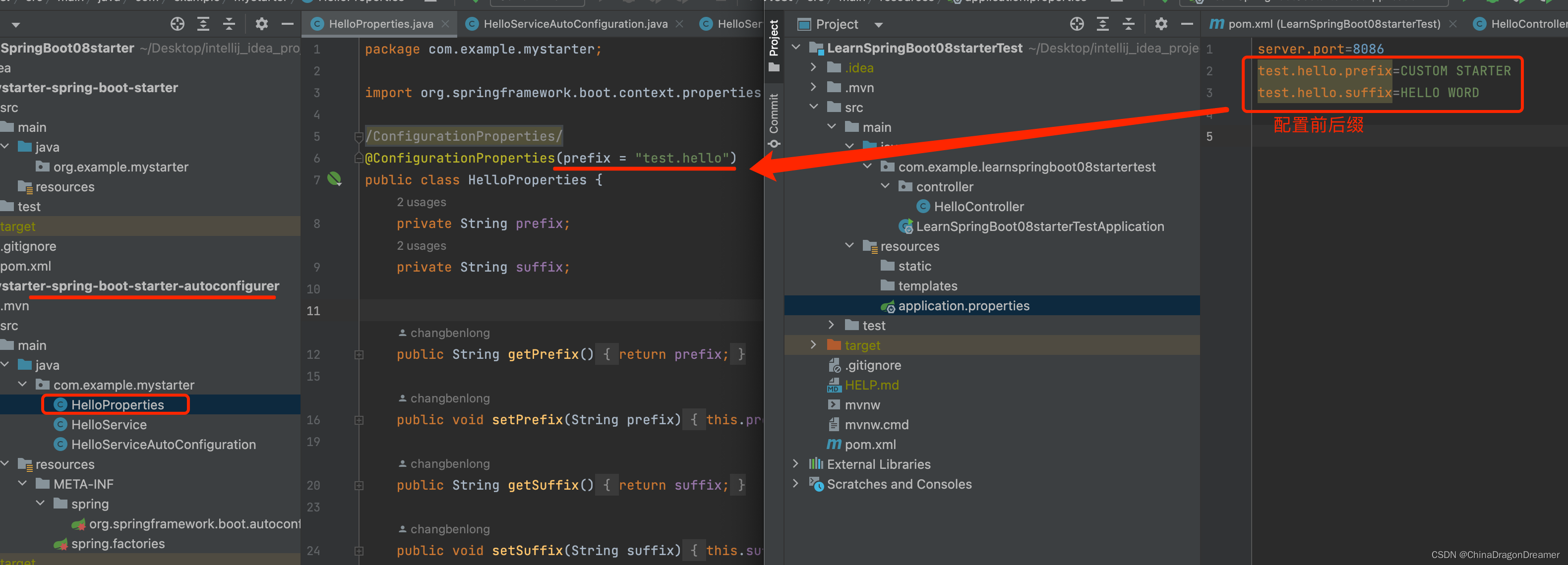Click '2 usages' hint above prefix field

click(421, 202)
